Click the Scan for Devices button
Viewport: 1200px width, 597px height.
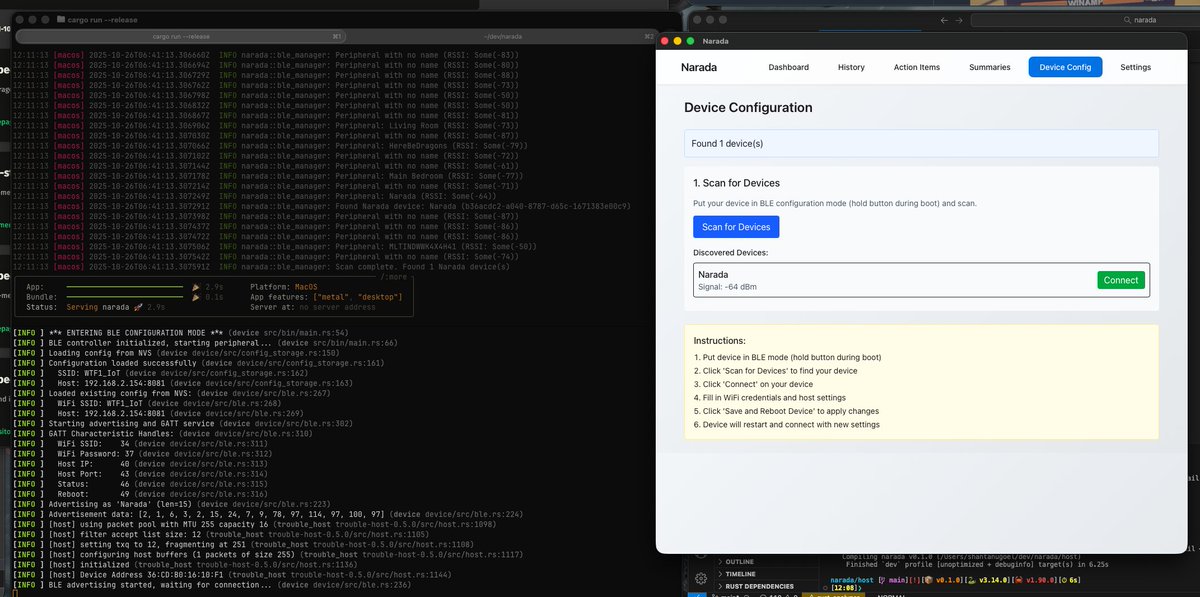tap(736, 227)
